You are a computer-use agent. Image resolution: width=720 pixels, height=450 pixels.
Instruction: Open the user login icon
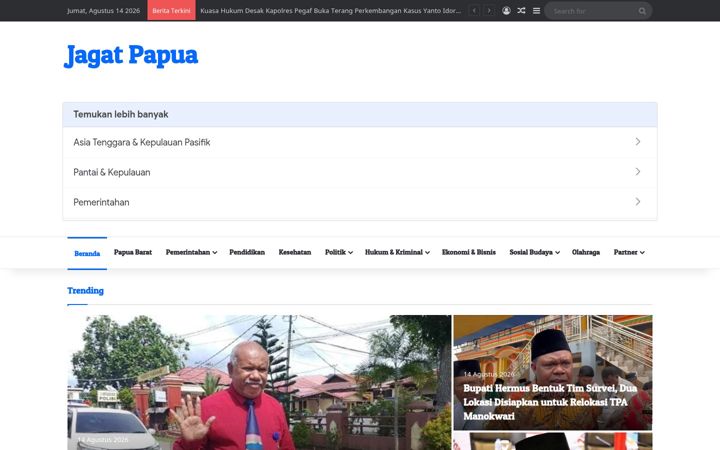(x=506, y=11)
